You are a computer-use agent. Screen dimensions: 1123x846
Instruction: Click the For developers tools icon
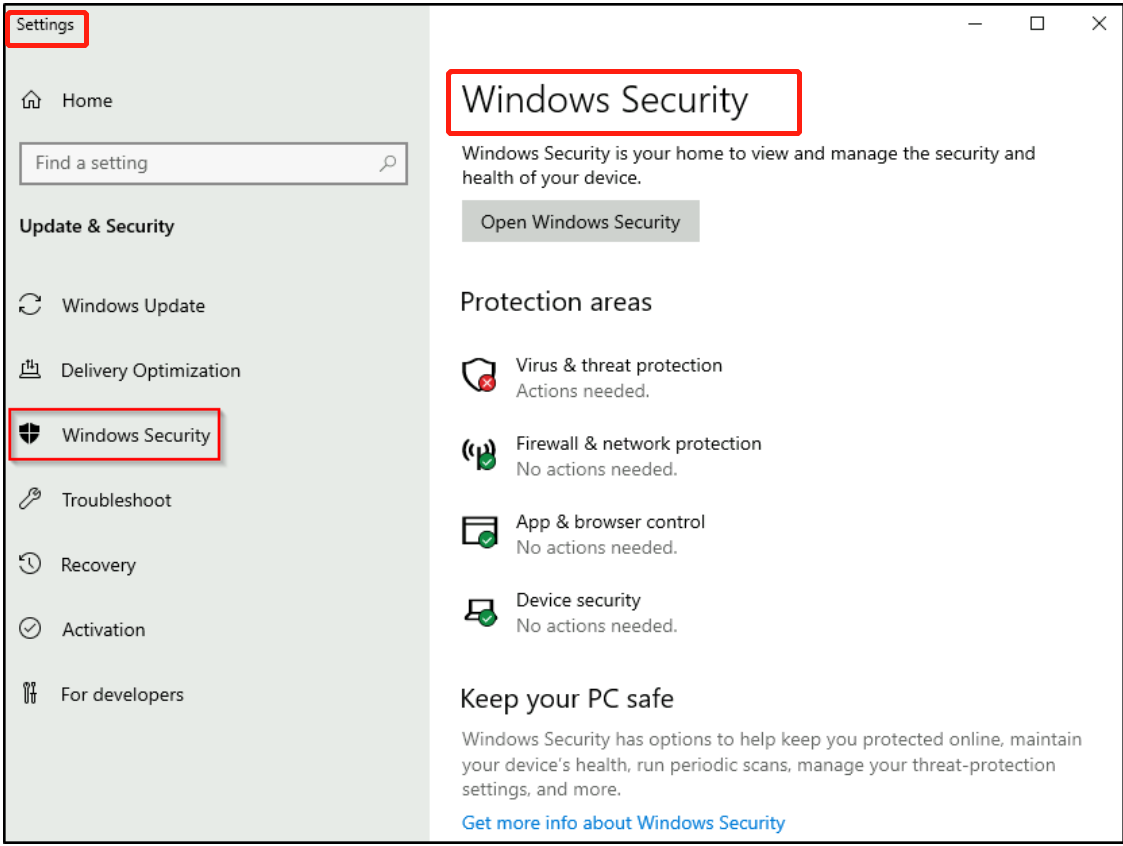click(x=31, y=694)
